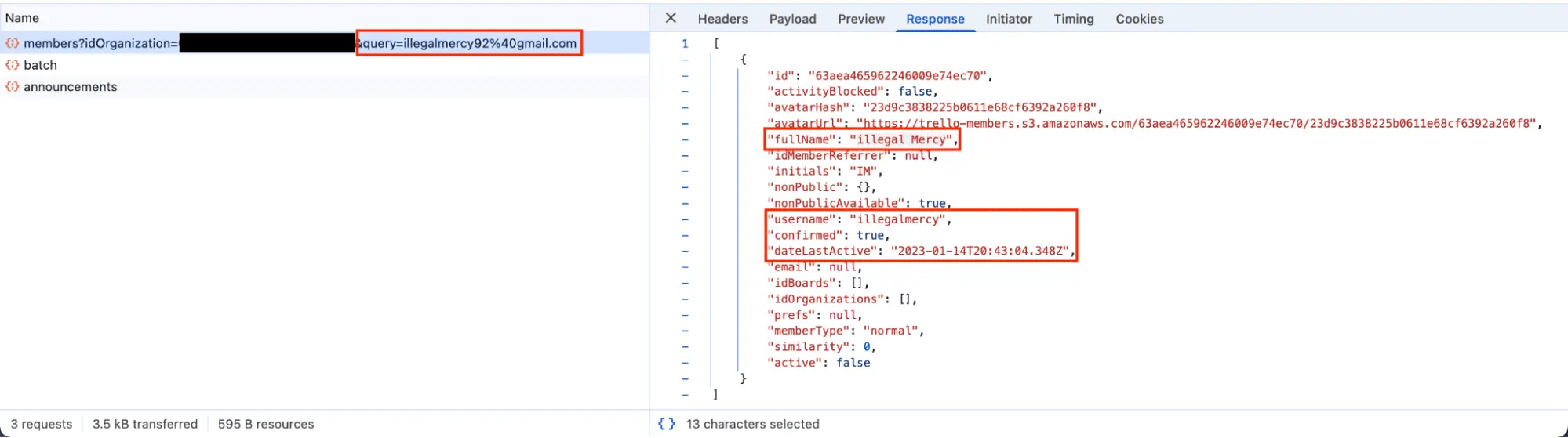Viewport: 1568px width, 438px height.
Task: Click the "nonPublicAvailable": true line
Action: pyautogui.click(x=859, y=203)
